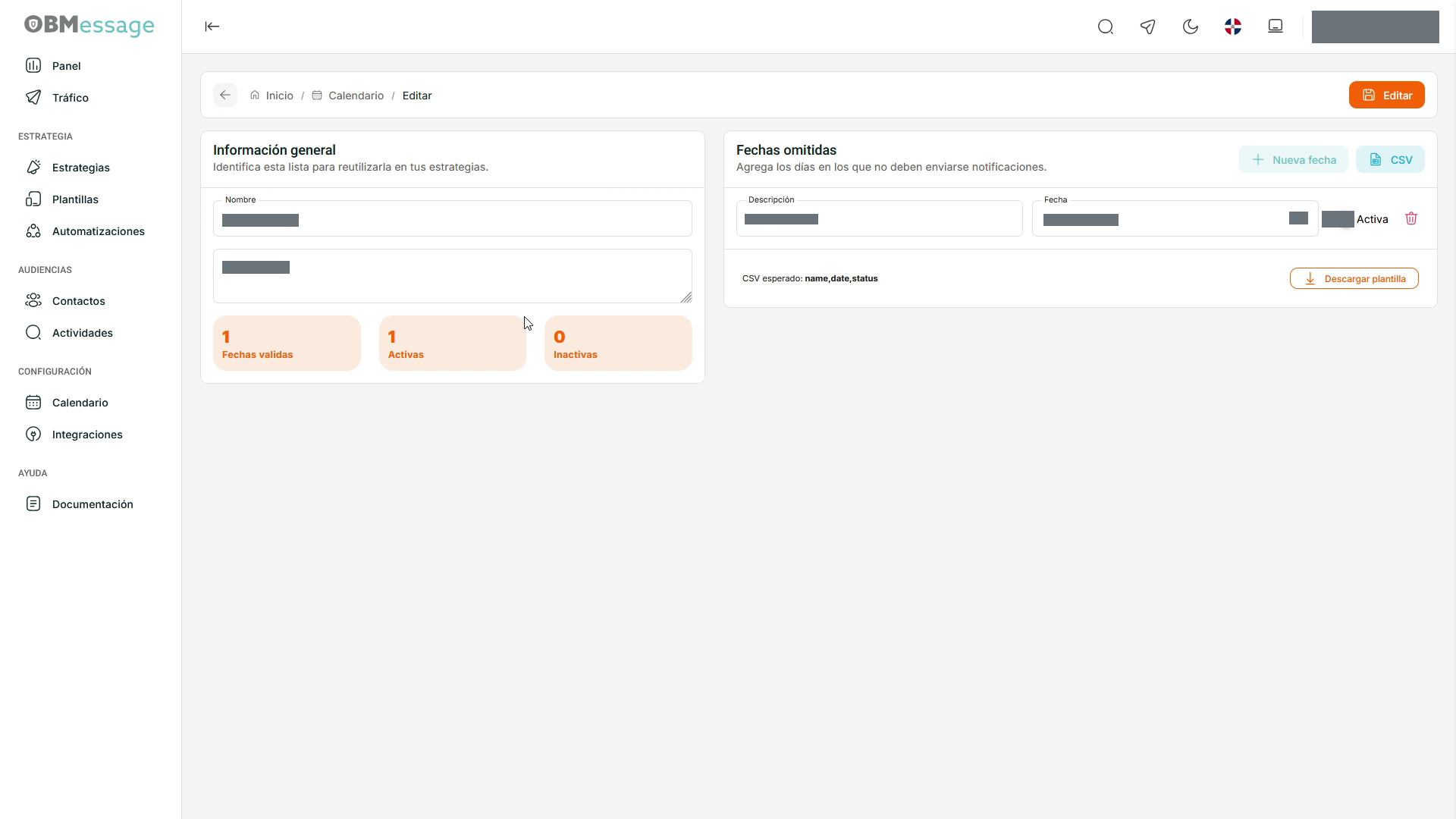Delete the omitted date with trash icon

tap(1411, 218)
